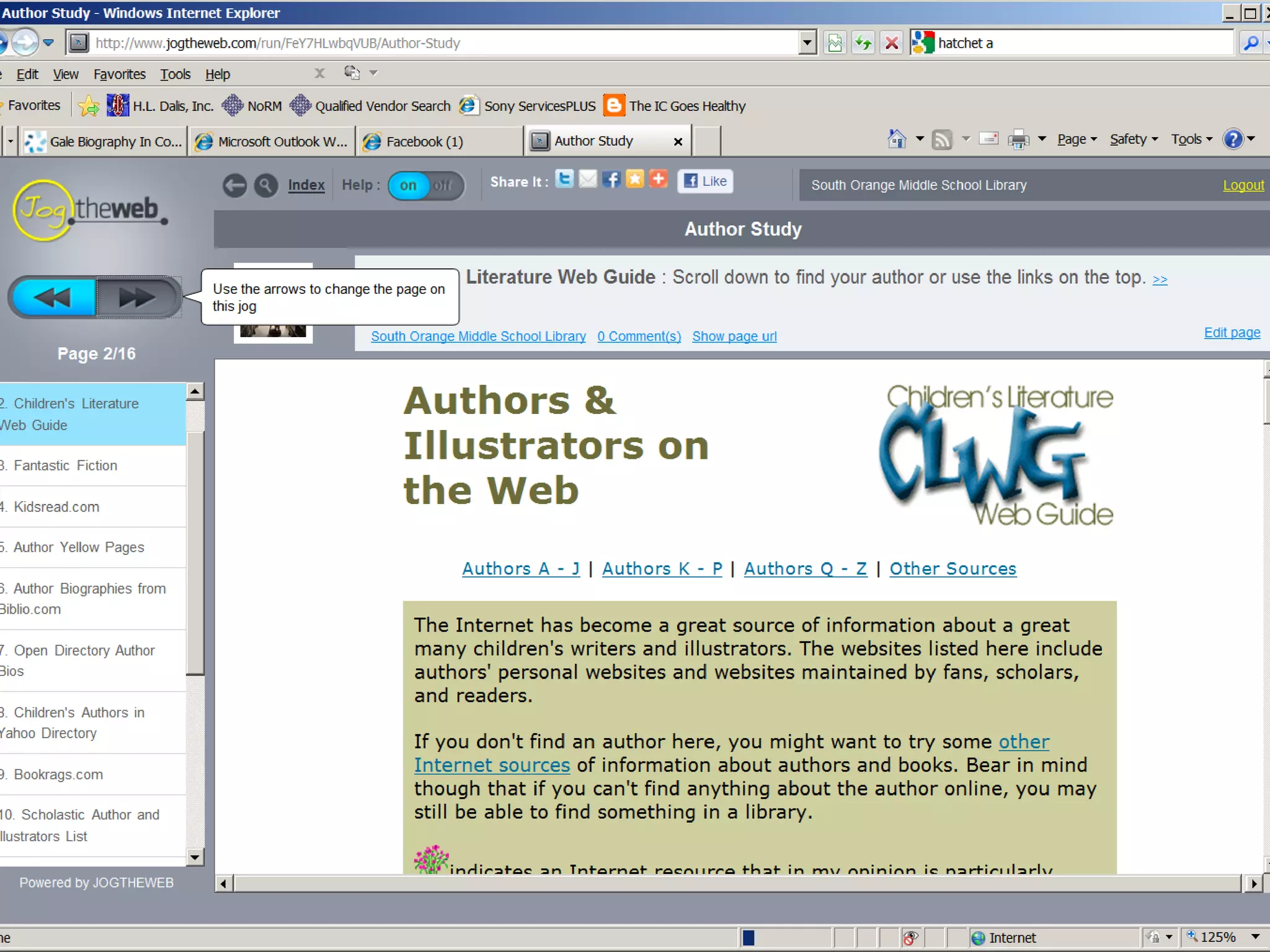
Task: Expand the Safety menu dropdown
Action: click(1134, 139)
